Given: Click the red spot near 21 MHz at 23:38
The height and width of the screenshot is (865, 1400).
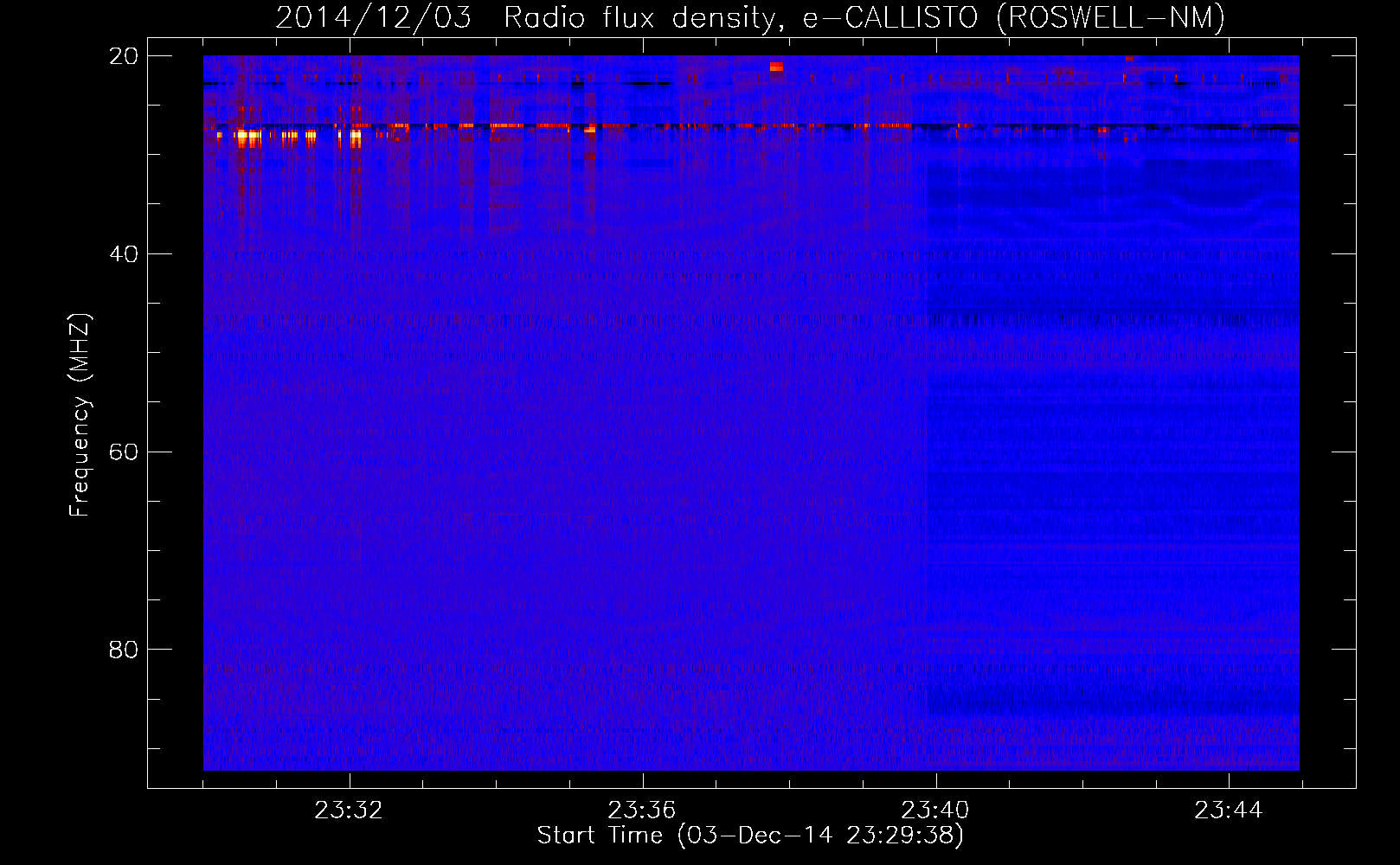Looking at the screenshot, I should click(776, 67).
